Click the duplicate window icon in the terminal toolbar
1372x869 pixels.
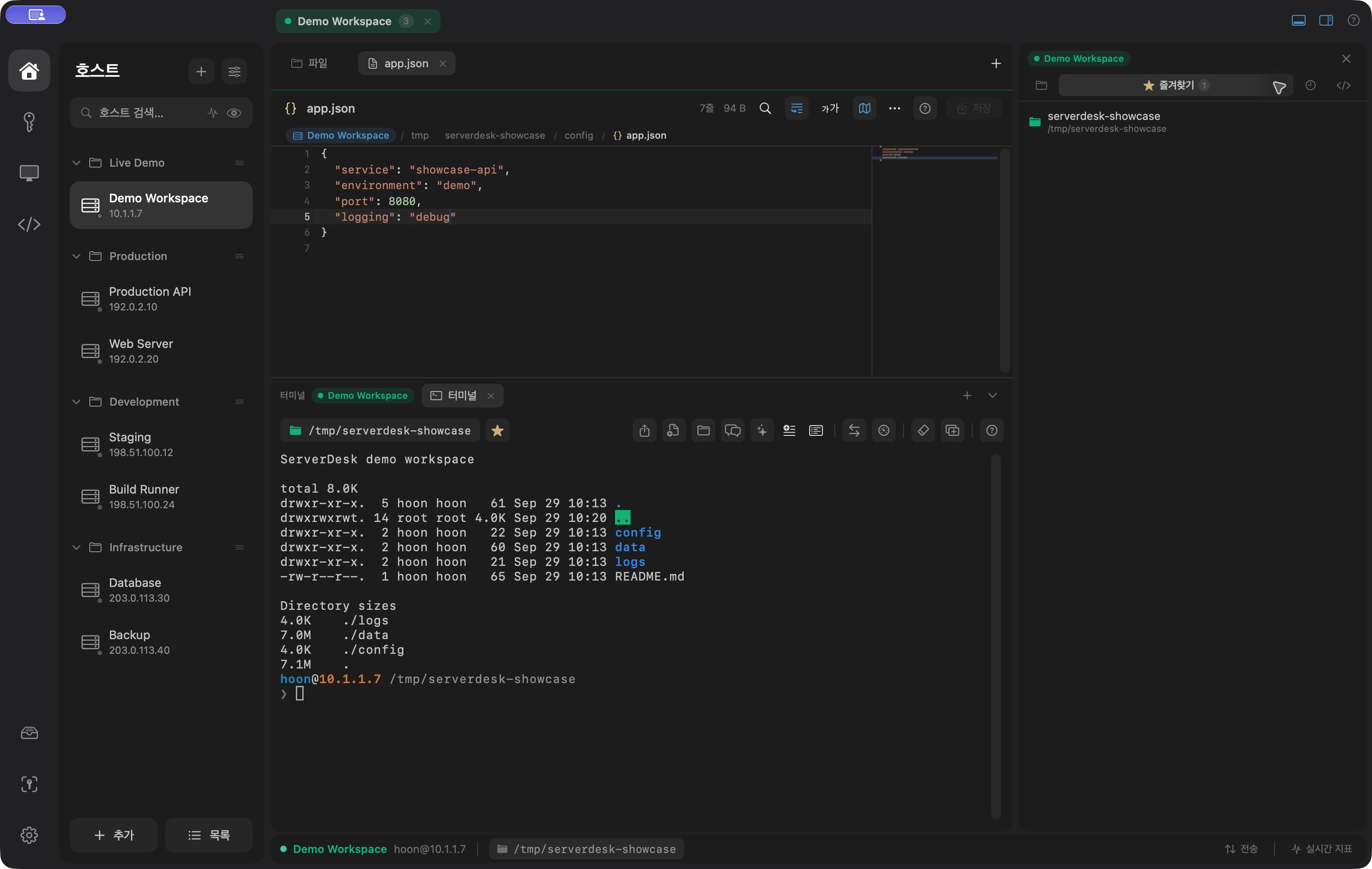pos(953,431)
